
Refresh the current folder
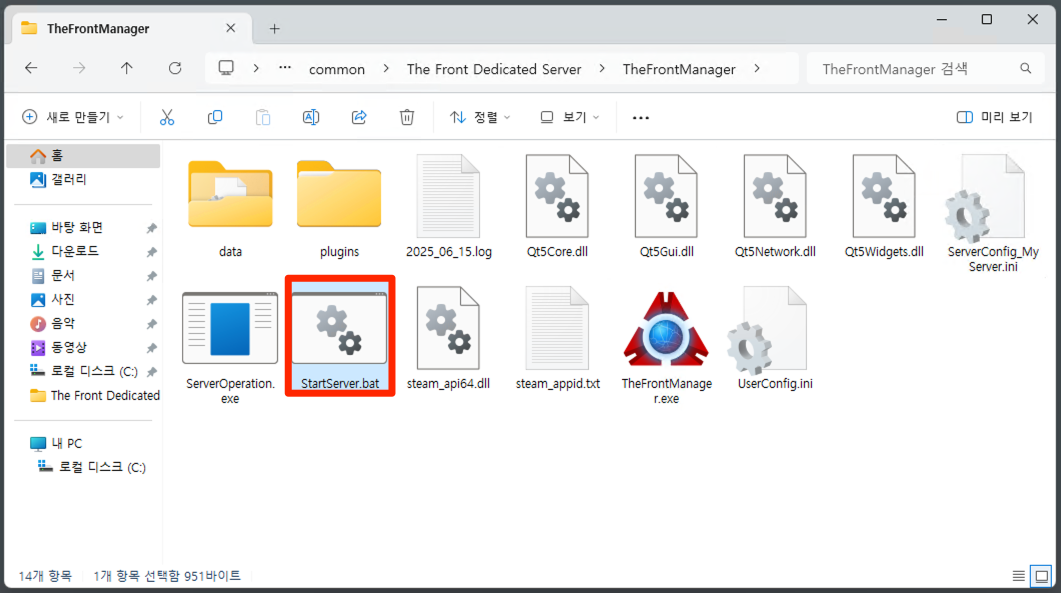(175, 68)
